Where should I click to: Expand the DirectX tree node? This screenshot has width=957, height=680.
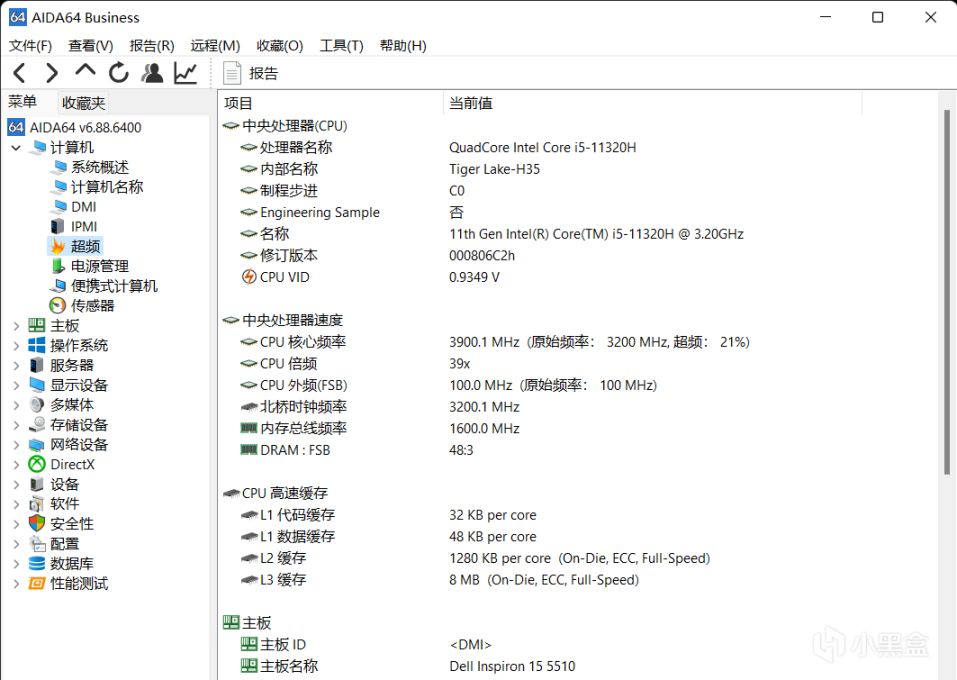pos(16,465)
